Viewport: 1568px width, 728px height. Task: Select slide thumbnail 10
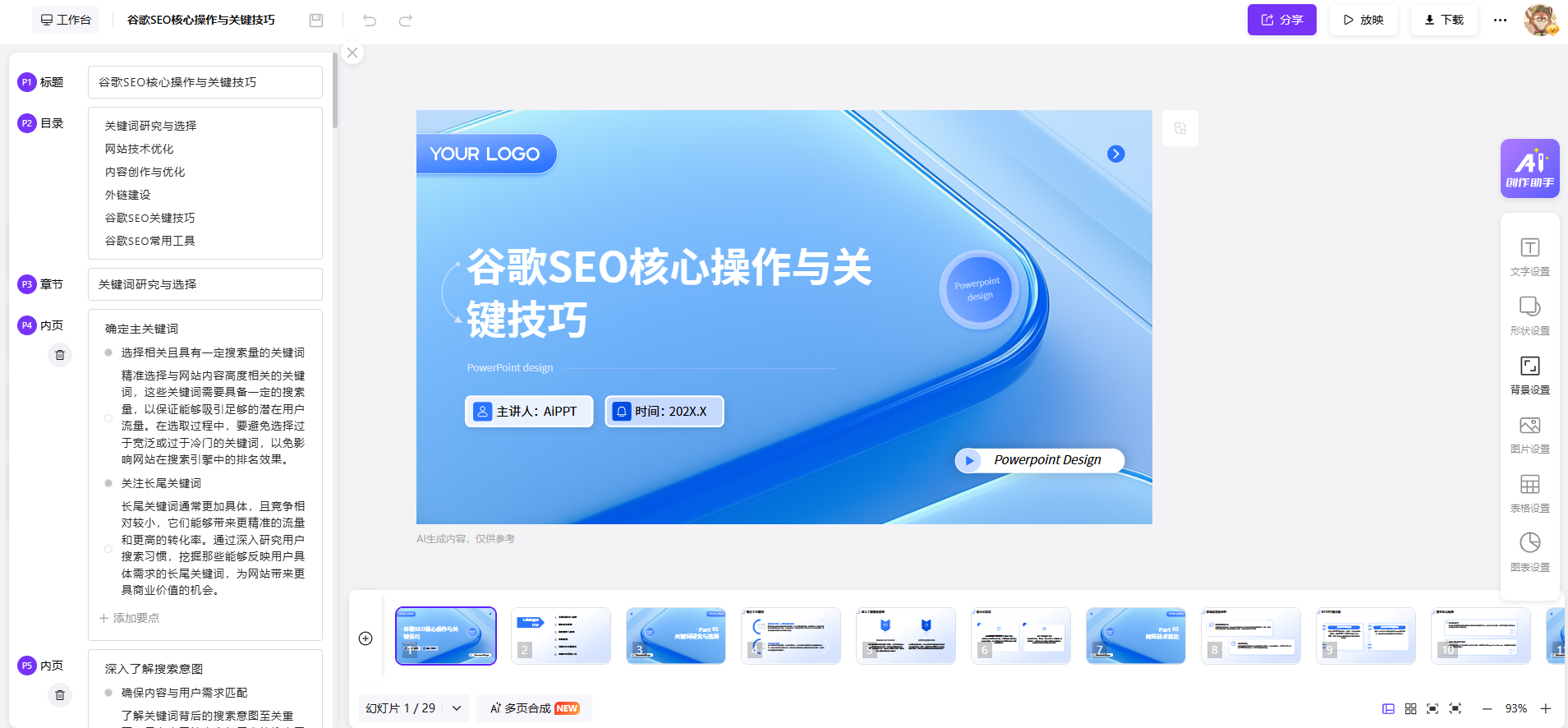(1481, 636)
